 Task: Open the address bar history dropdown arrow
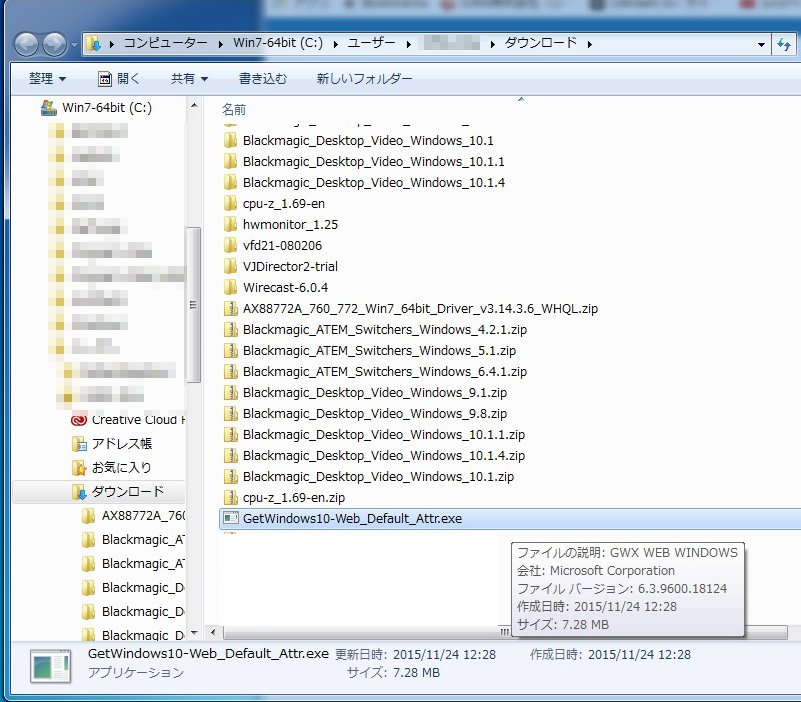[761, 44]
